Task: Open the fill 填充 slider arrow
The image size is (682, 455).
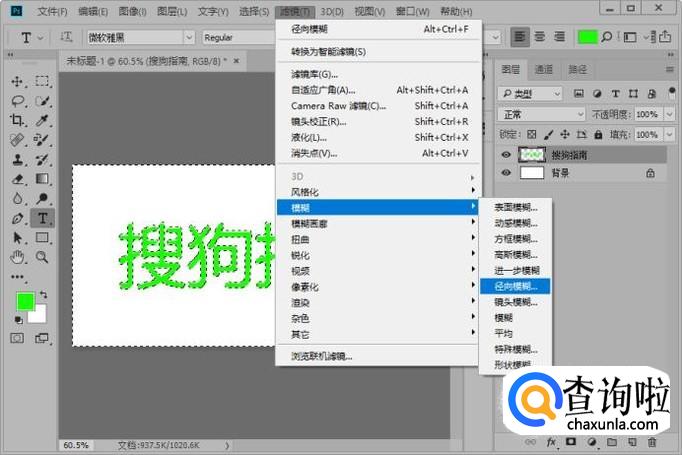Action: [x=669, y=134]
